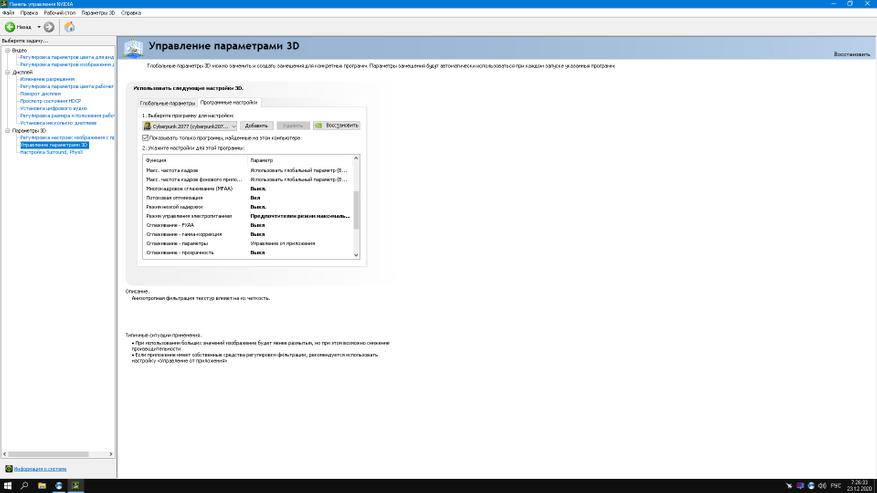Open the 'Параметры 3D' menu

point(99,12)
